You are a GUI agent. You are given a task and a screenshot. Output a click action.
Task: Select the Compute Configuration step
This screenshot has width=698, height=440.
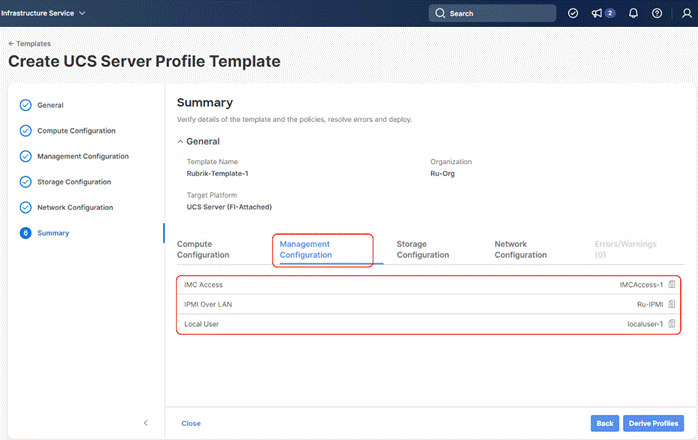click(76, 130)
